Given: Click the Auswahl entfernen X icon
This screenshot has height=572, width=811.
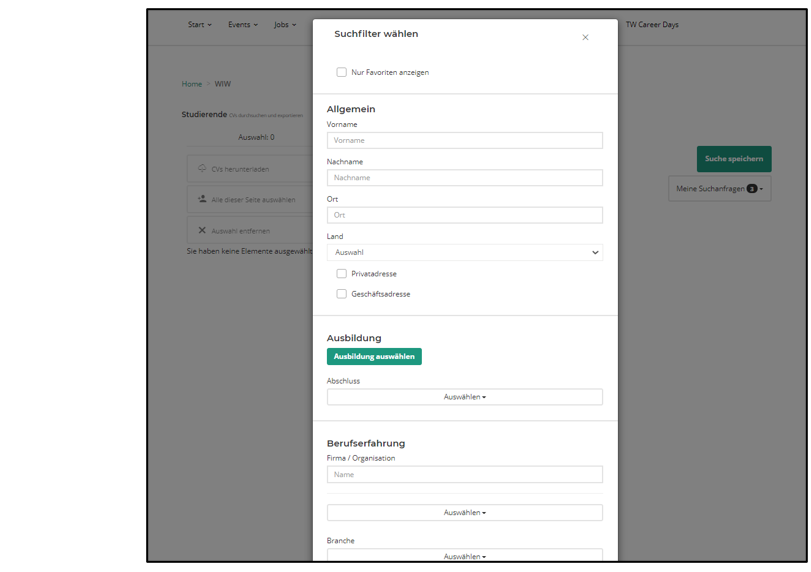Looking at the screenshot, I should (202, 230).
